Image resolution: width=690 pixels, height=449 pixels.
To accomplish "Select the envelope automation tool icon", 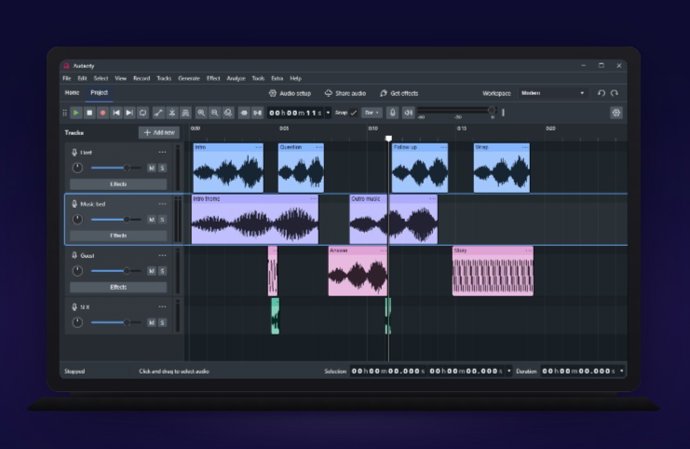I will pyautogui.click(x=158, y=113).
